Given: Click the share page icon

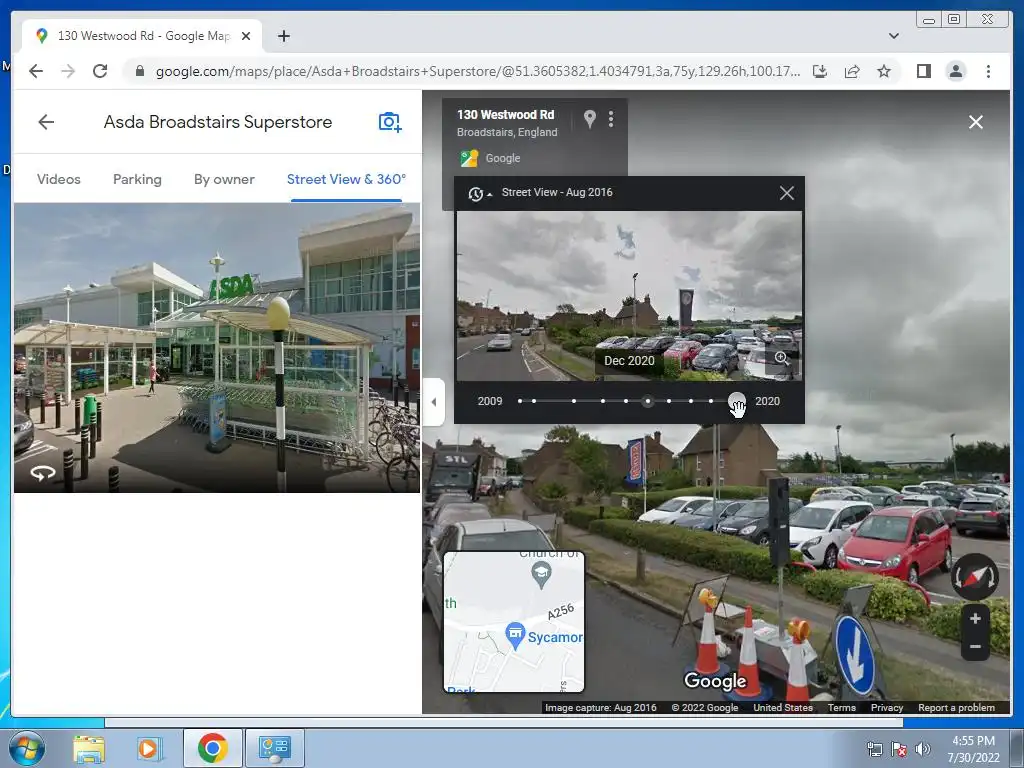Looking at the screenshot, I should [852, 71].
